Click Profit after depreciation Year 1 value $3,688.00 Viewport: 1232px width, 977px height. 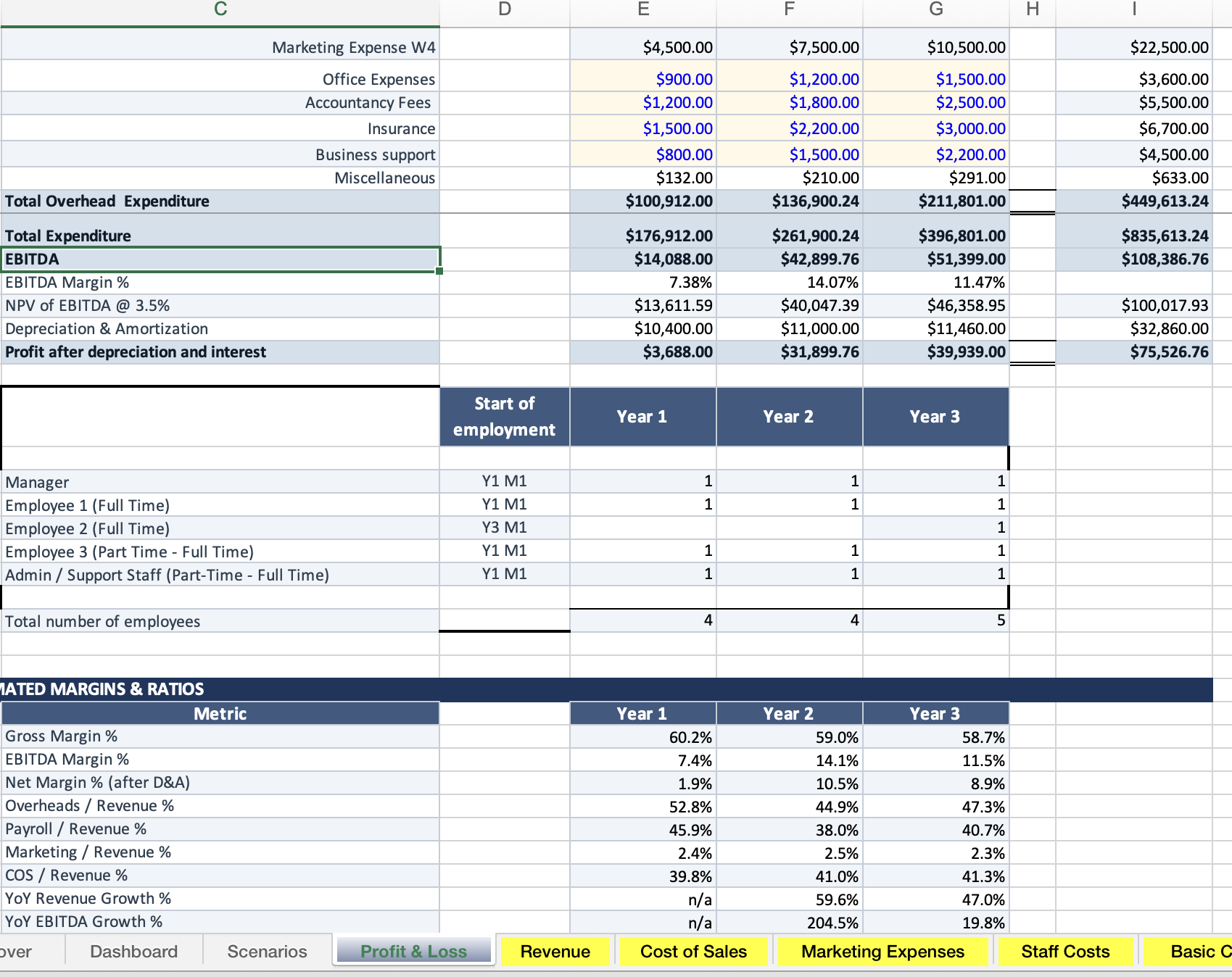point(643,352)
